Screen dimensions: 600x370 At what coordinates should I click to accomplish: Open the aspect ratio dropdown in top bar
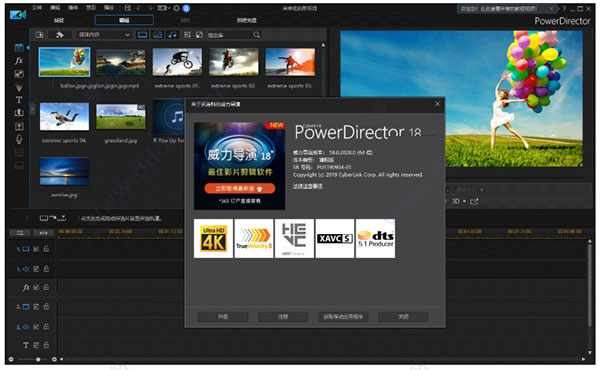click(x=164, y=8)
